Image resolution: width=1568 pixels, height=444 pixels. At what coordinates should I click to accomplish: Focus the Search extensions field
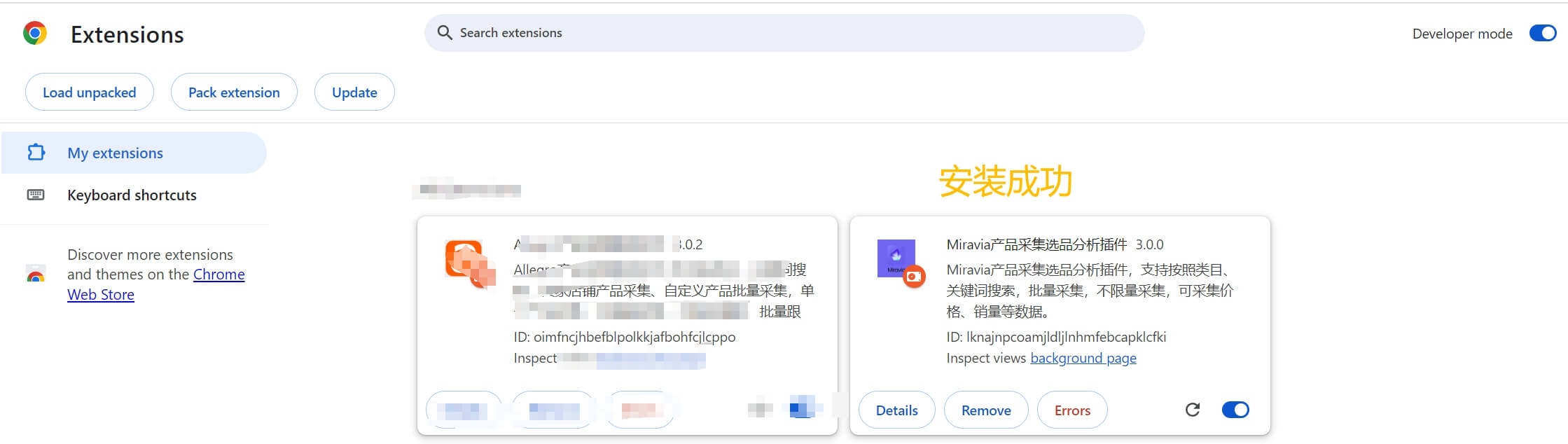click(x=784, y=33)
